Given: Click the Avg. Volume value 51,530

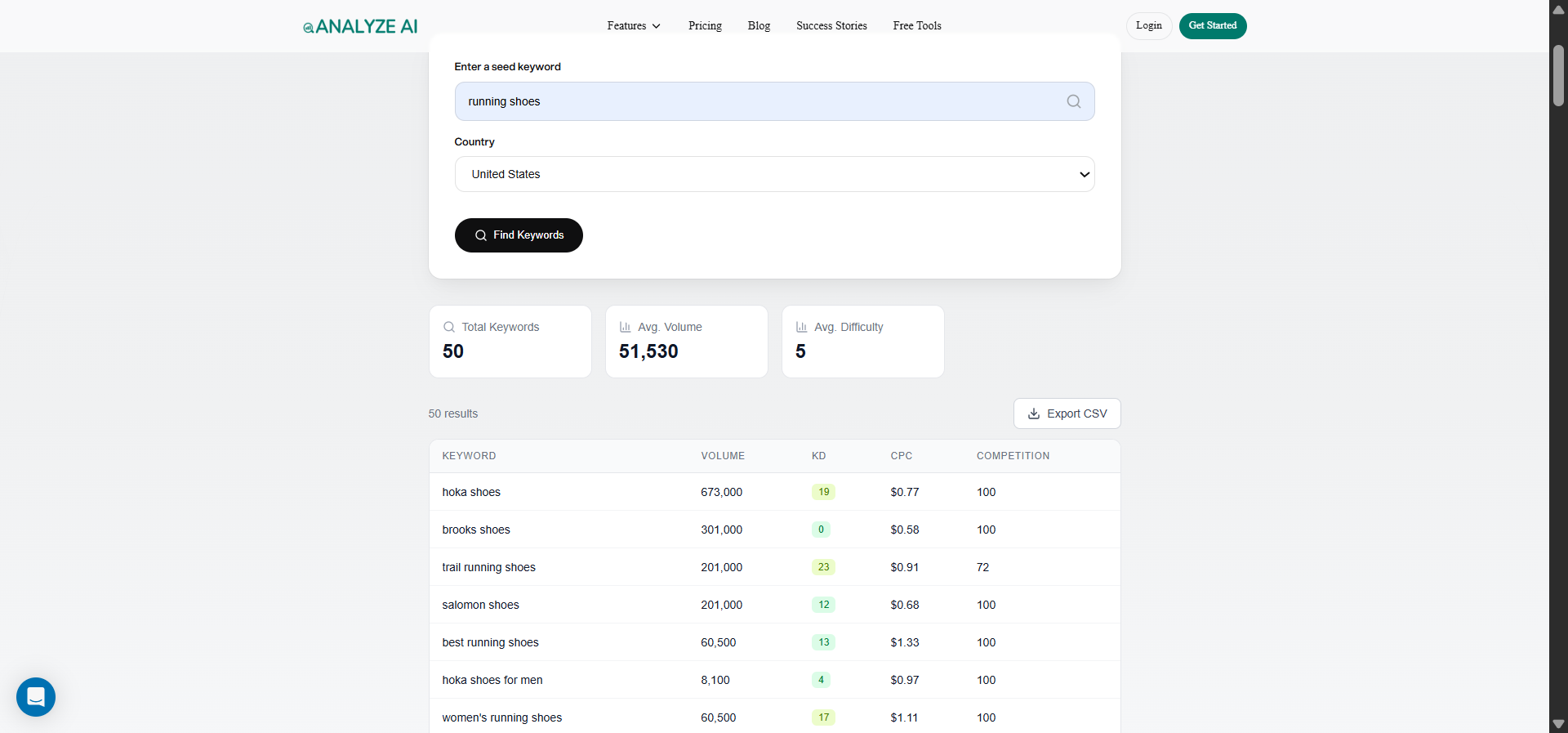Looking at the screenshot, I should [x=648, y=351].
